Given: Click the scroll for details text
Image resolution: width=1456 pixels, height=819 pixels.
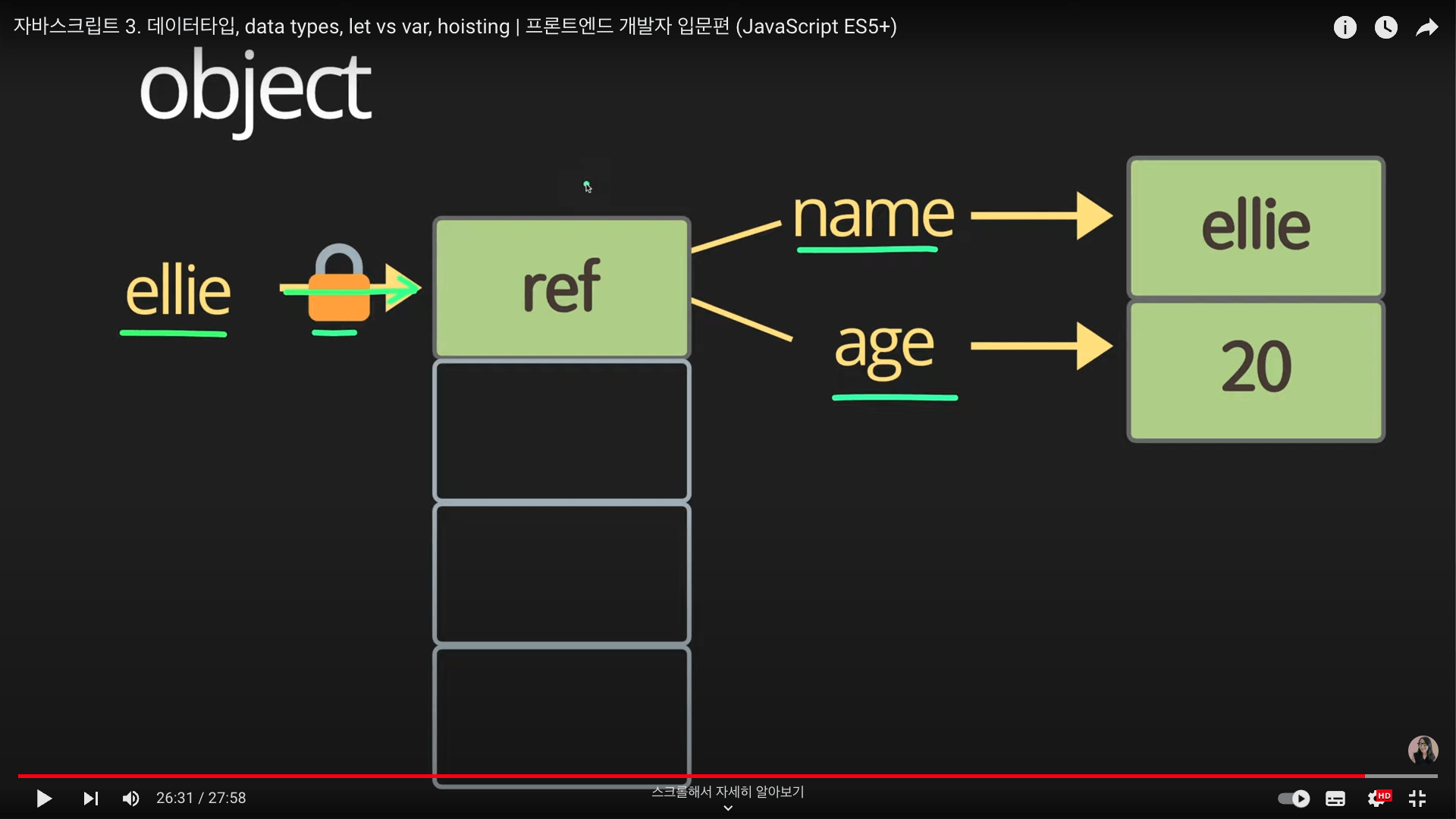Looking at the screenshot, I should click(728, 792).
